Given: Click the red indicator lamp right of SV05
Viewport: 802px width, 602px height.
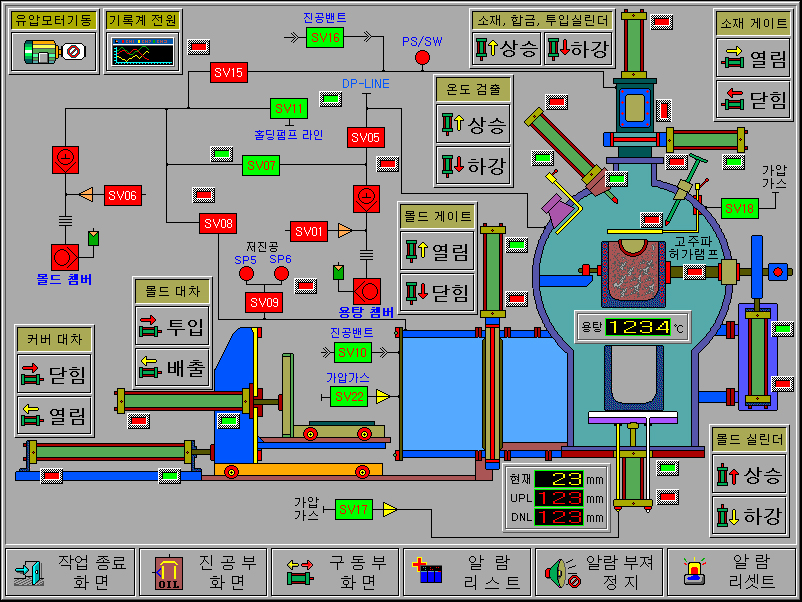Looking at the screenshot, I should tap(387, 164).
